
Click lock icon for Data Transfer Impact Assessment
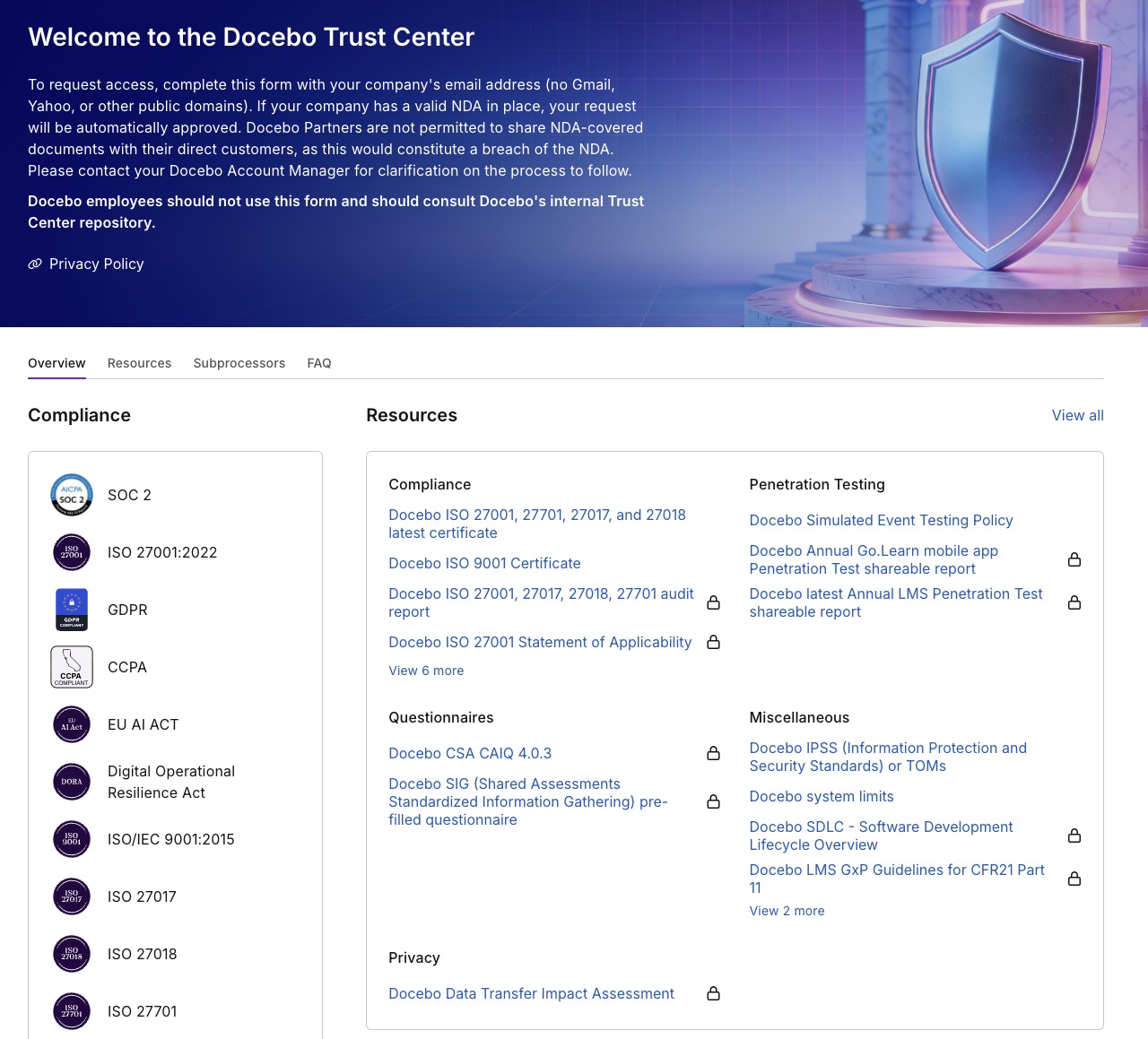click(x=714, y=993)
